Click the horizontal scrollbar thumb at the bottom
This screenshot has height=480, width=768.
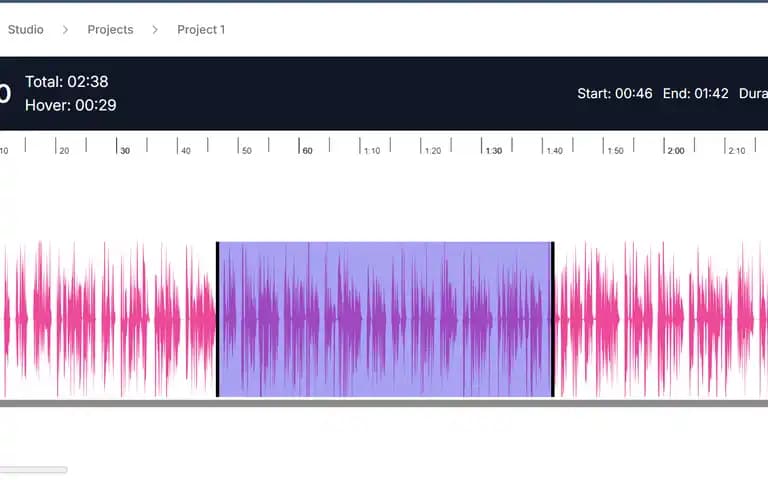click(33, 470)
